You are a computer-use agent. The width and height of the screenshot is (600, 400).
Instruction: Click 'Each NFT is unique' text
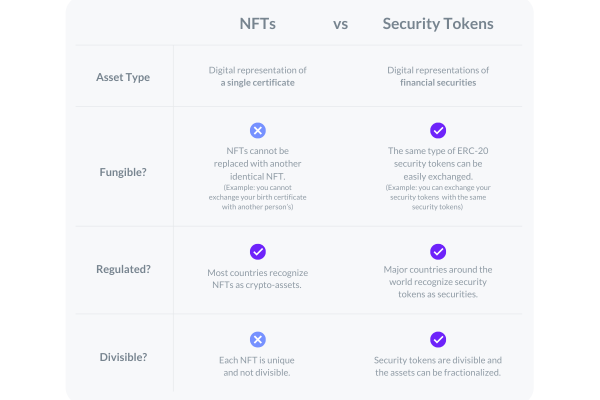point(257,360)
